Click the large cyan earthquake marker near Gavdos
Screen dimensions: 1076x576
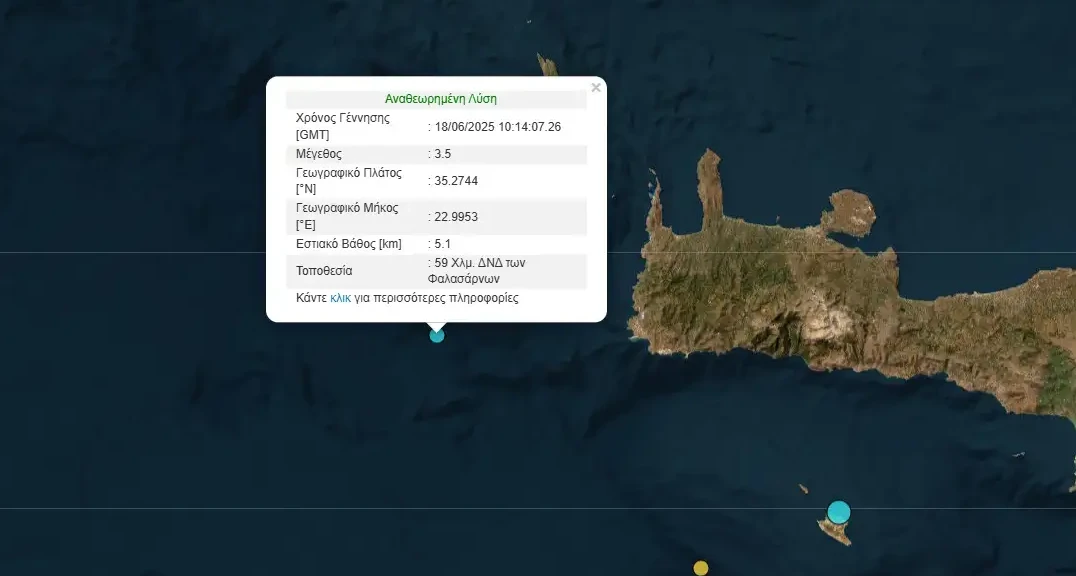838,513
